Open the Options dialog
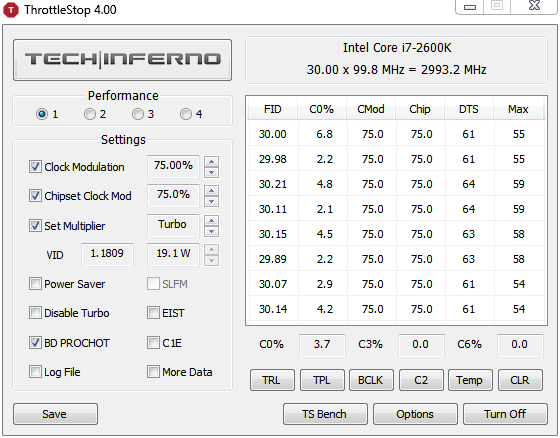Viewport: 560px width, 438px height. (415, 414)
